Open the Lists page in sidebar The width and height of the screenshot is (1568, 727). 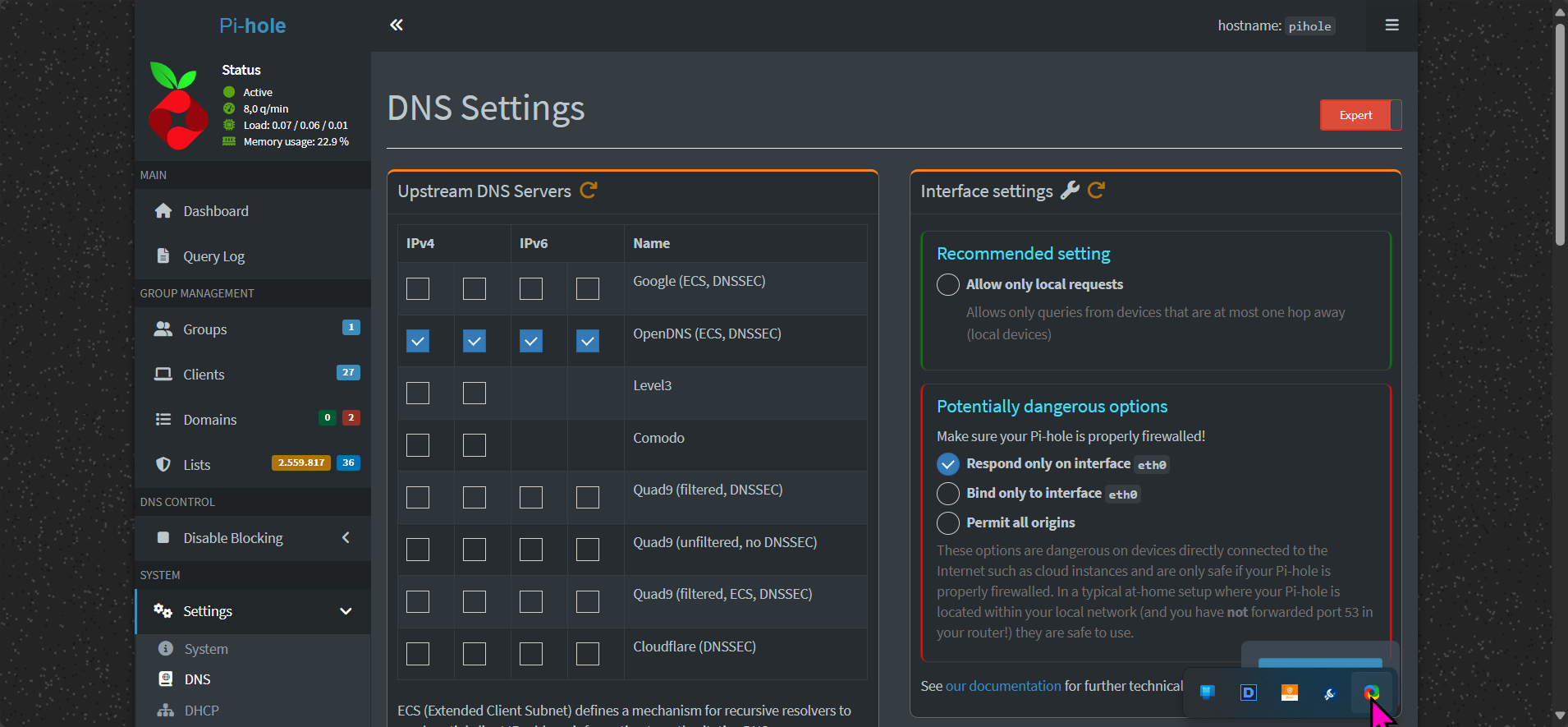(x=196, y=465)
